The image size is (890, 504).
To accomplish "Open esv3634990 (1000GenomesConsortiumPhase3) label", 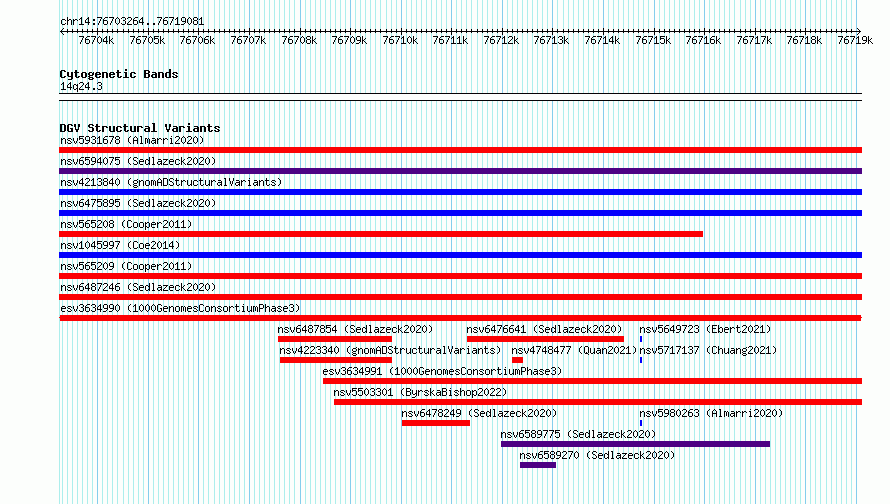I will 180,308.
